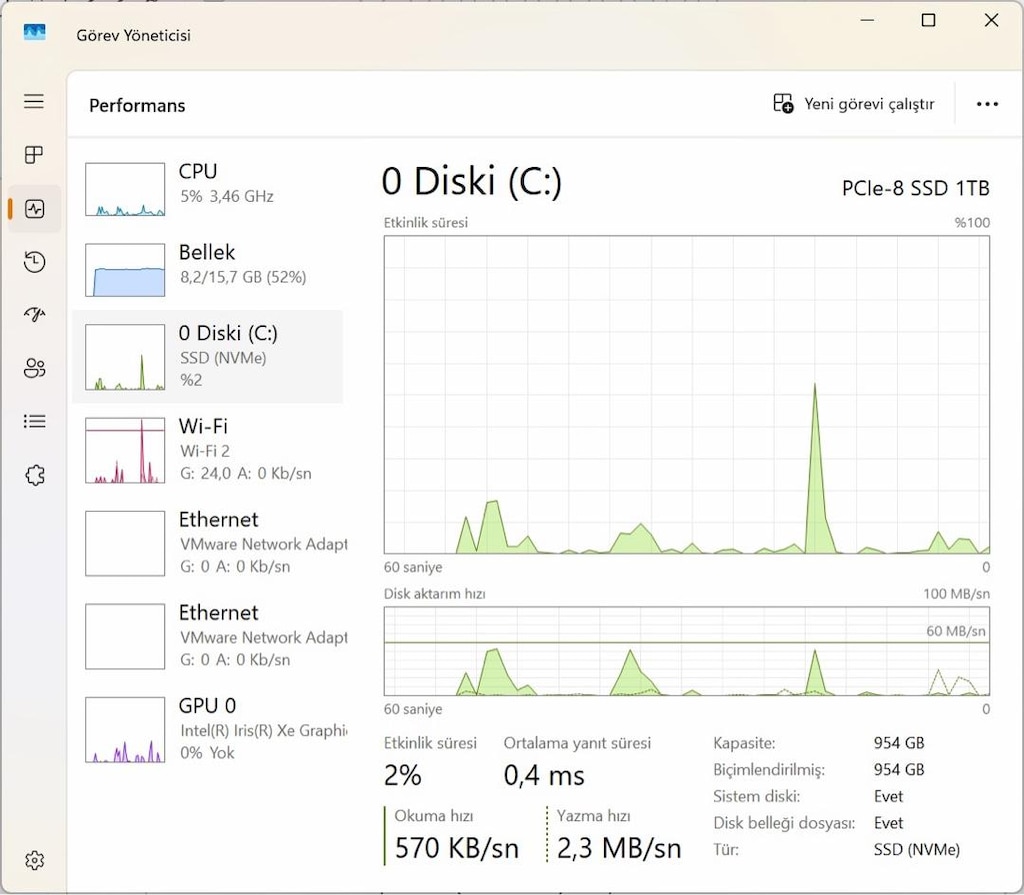This screenshot has height=895, width=1024.
Task: Open the Users page icon
Action: pyautogui.click(x=34, y=368)
